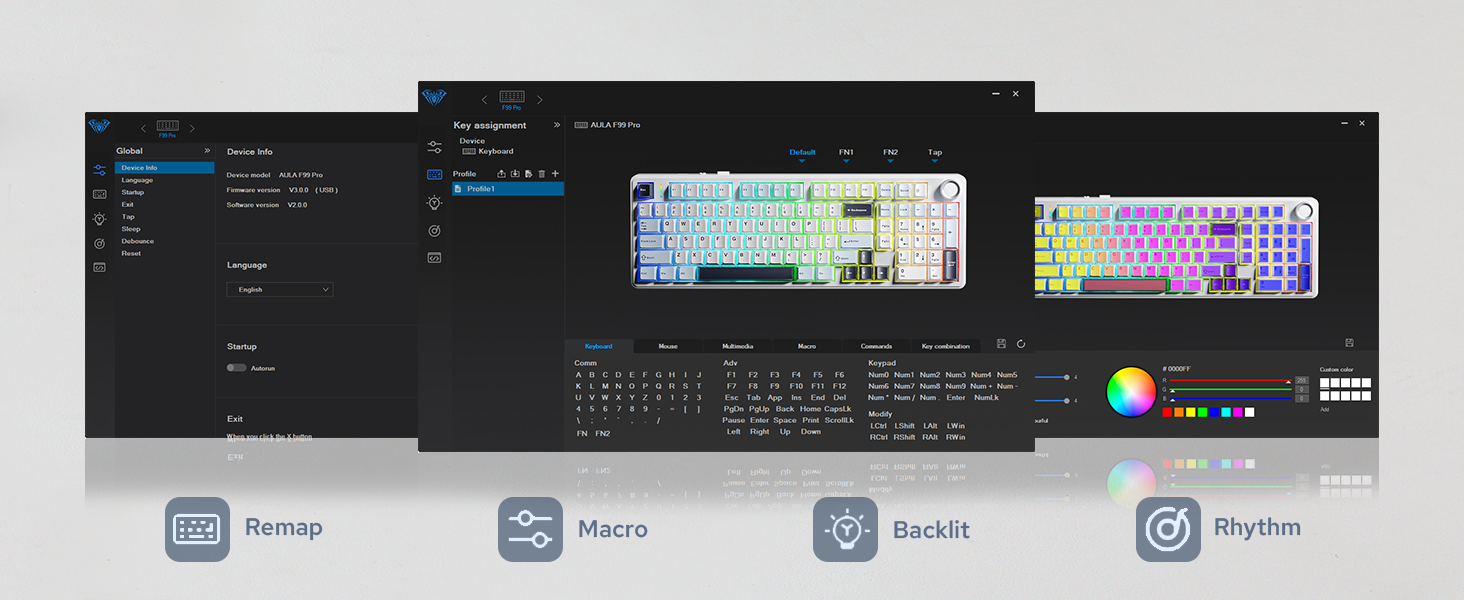
Task: Open the backlight lightbulb sidebar icon
Action: click(434, 202)
